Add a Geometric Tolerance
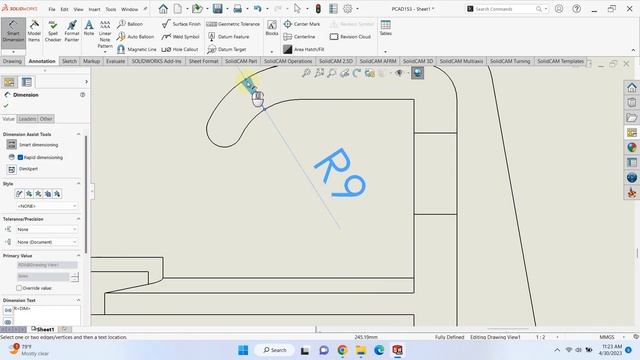Screen dimensions: 640x360 tap(233, 24)
